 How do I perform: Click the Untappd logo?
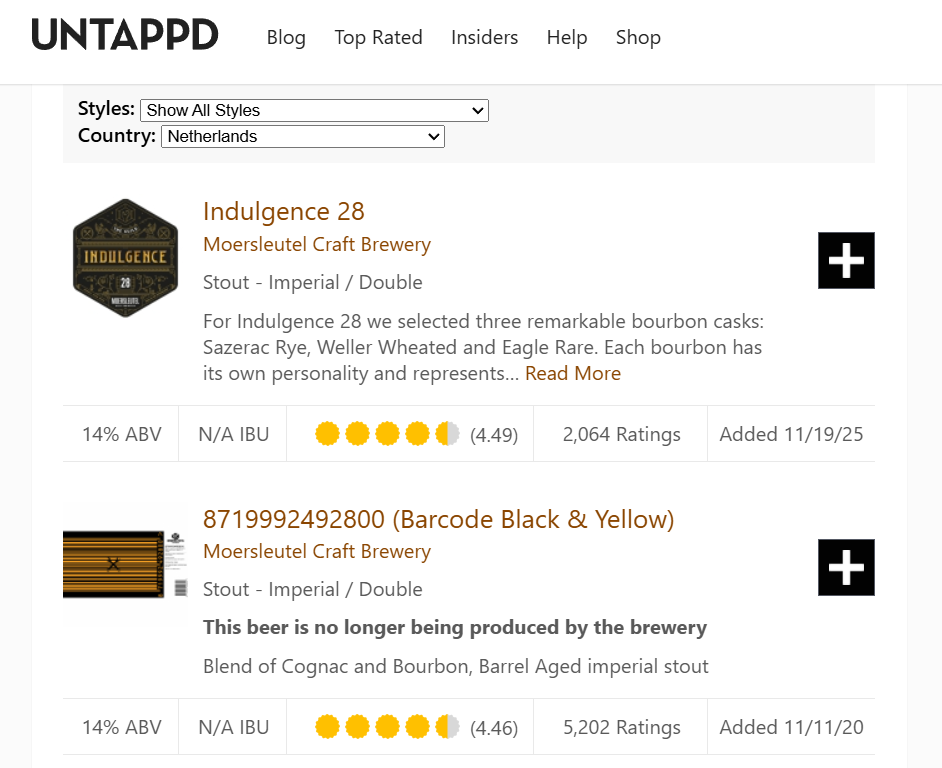point(125,34)
